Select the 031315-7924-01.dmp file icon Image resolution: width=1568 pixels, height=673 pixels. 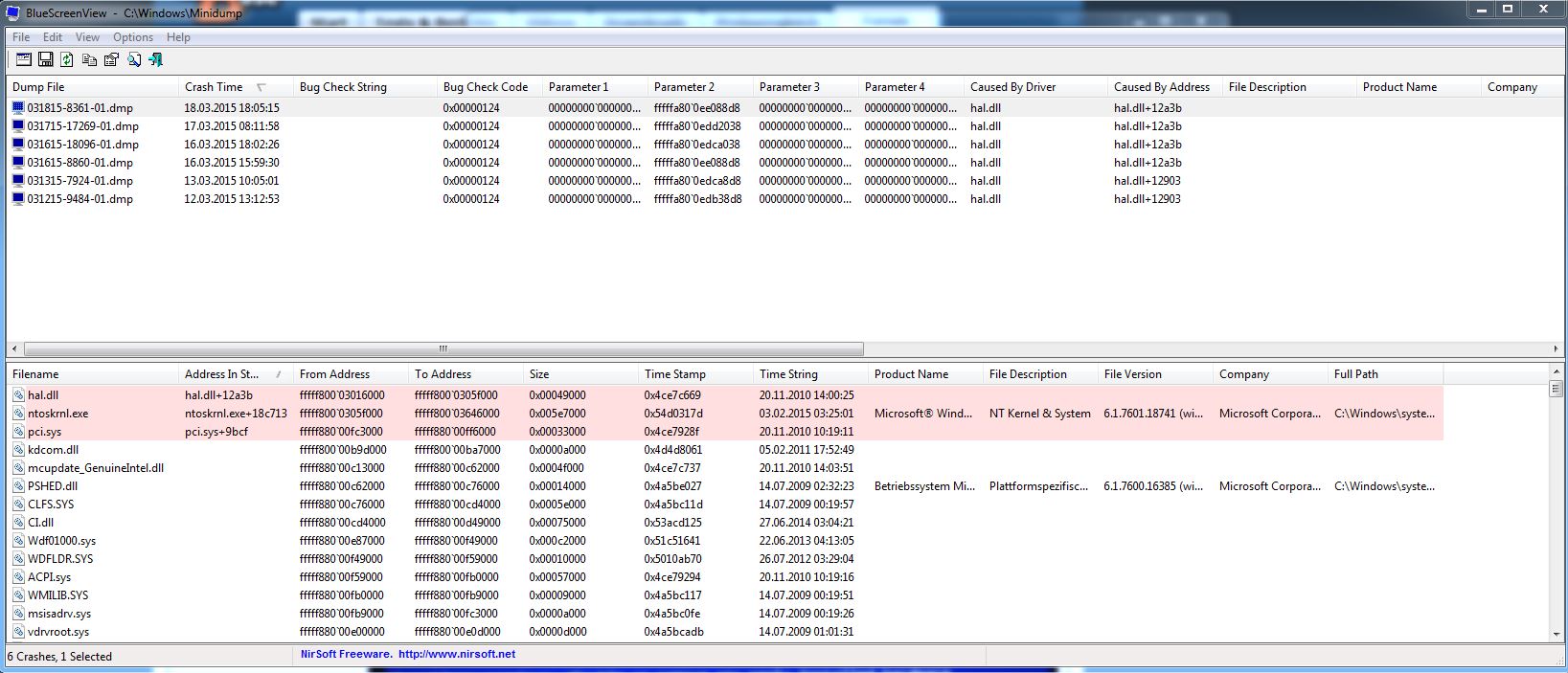(x=18, y=181)
